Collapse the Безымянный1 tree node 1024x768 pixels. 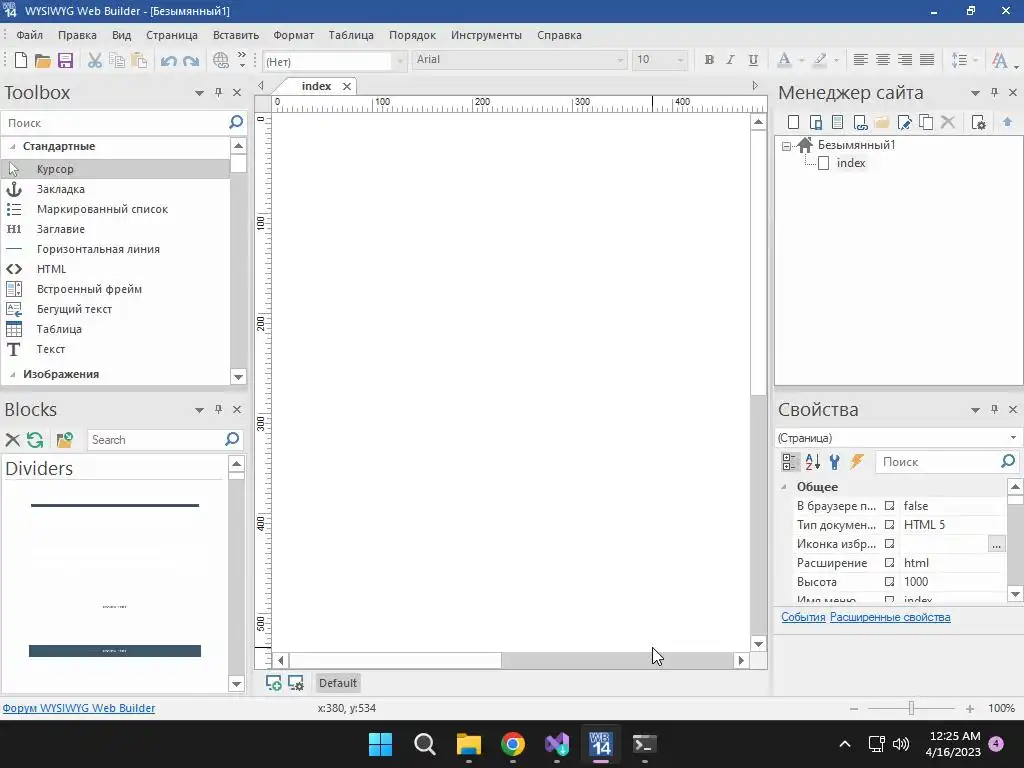coord(786,146)
